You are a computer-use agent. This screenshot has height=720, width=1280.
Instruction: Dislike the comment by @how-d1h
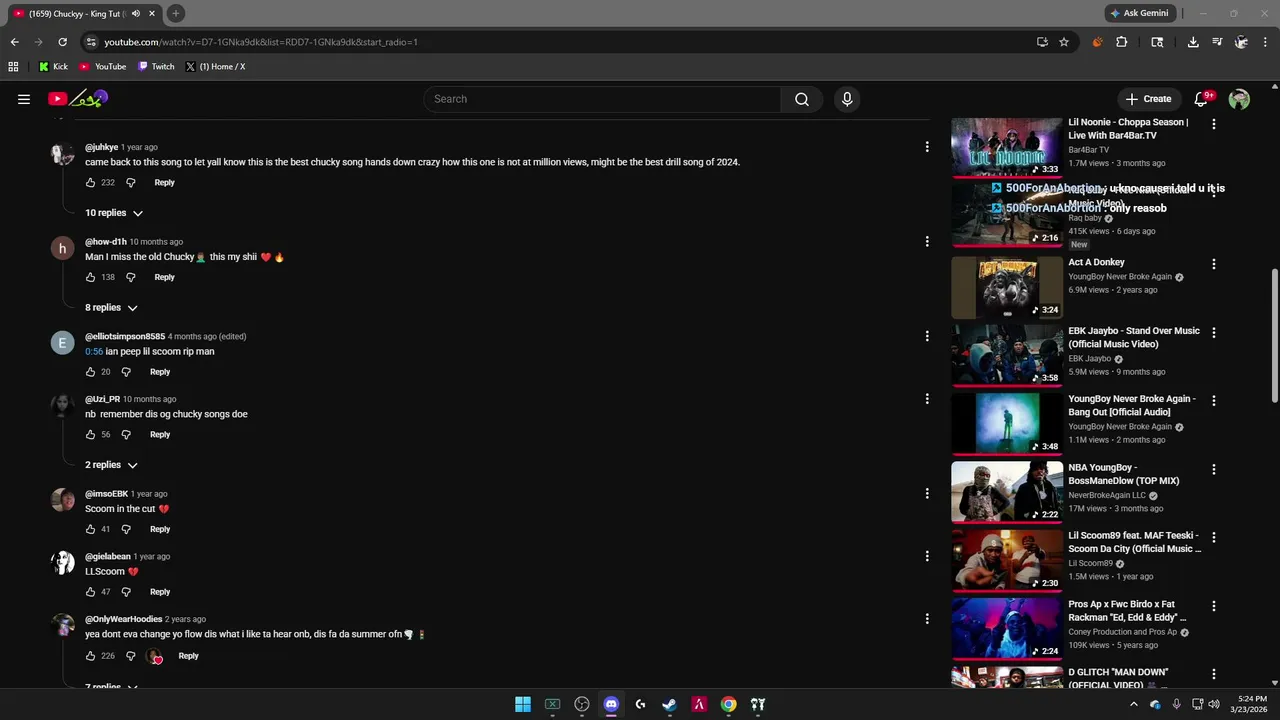(x=130, y=277)
